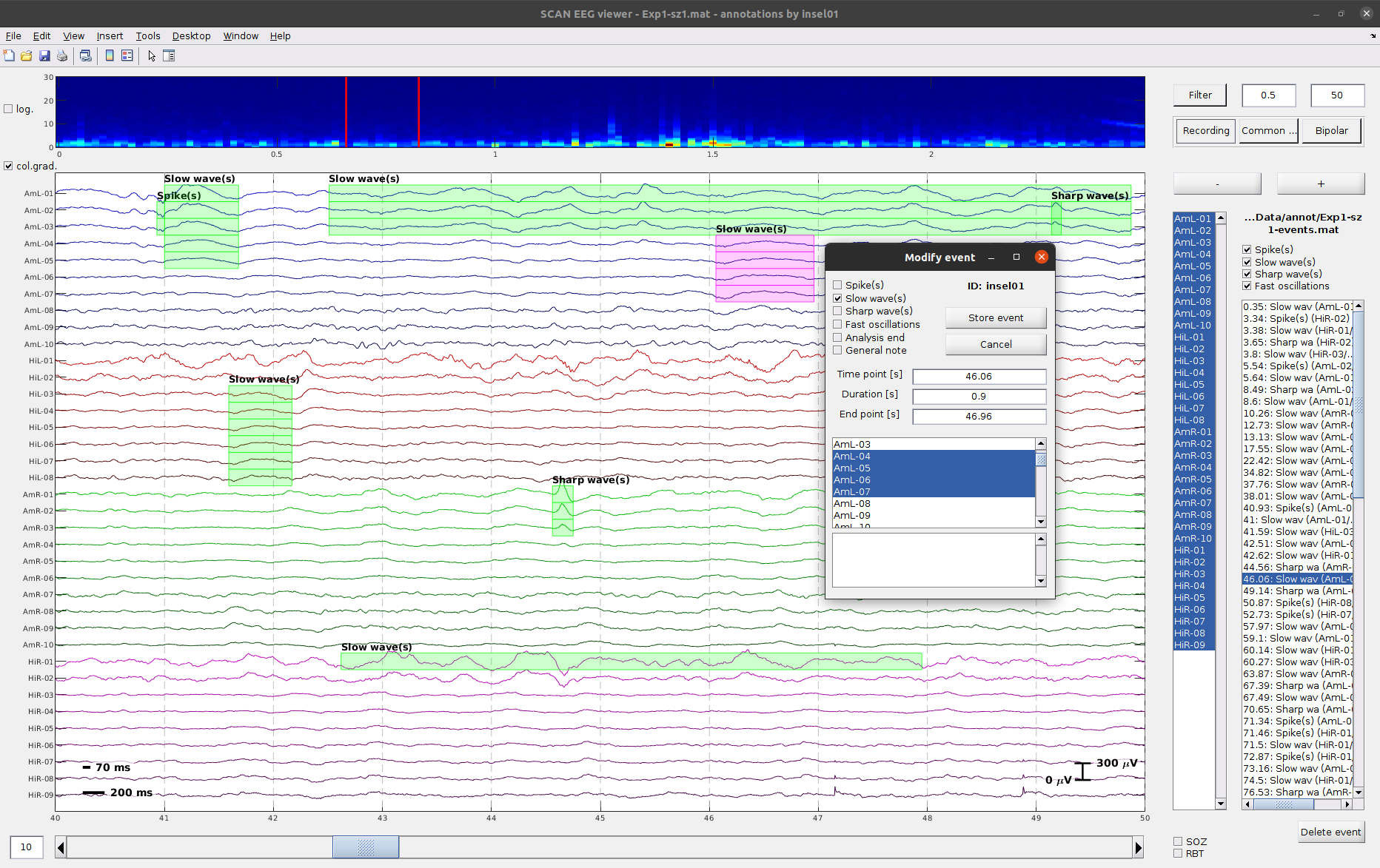Toggle the SOZ checkbox
The image size is (1380, 868).
coord(1178,841)
